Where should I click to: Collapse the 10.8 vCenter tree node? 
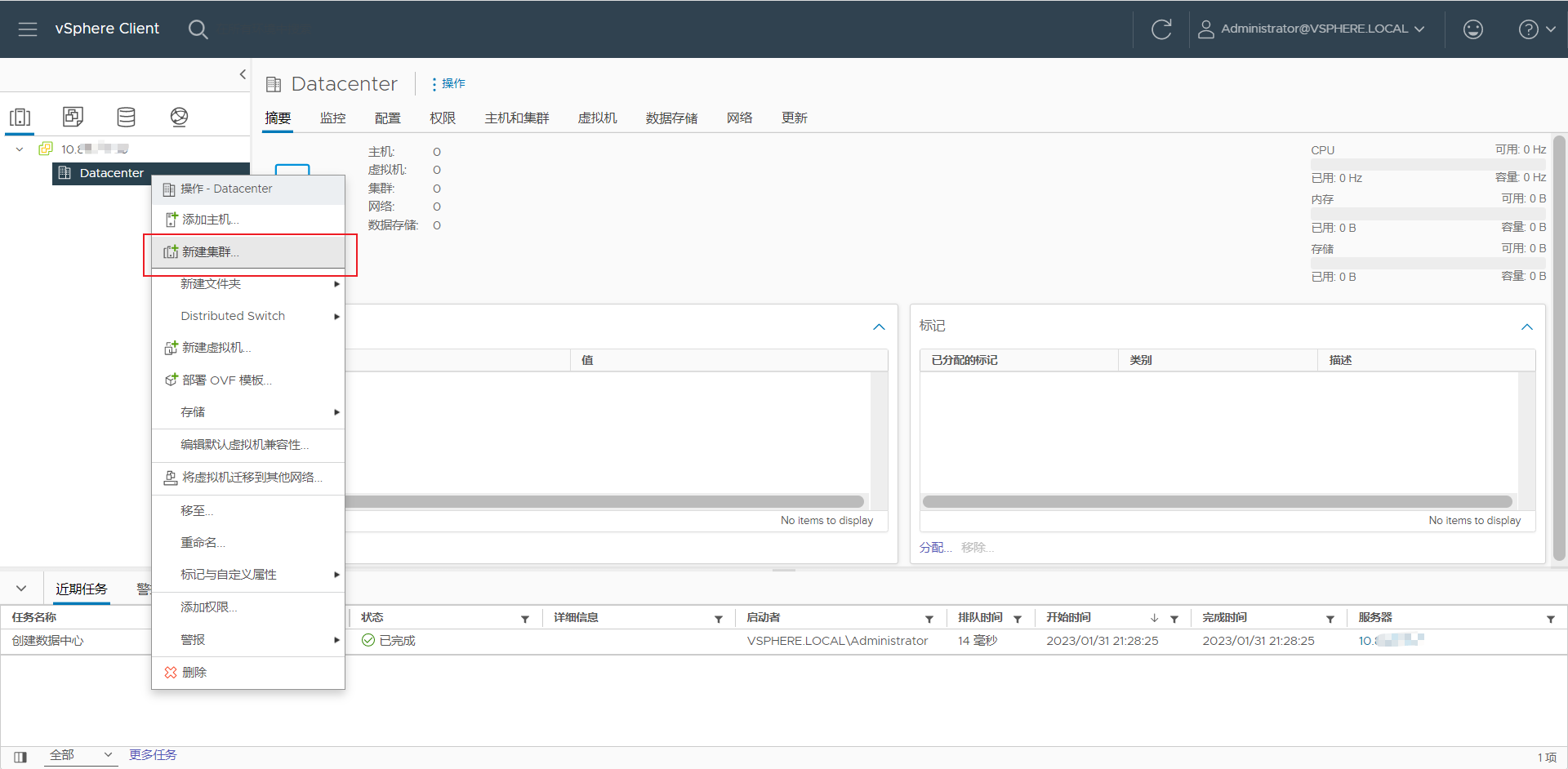click(x=19, y=149)
